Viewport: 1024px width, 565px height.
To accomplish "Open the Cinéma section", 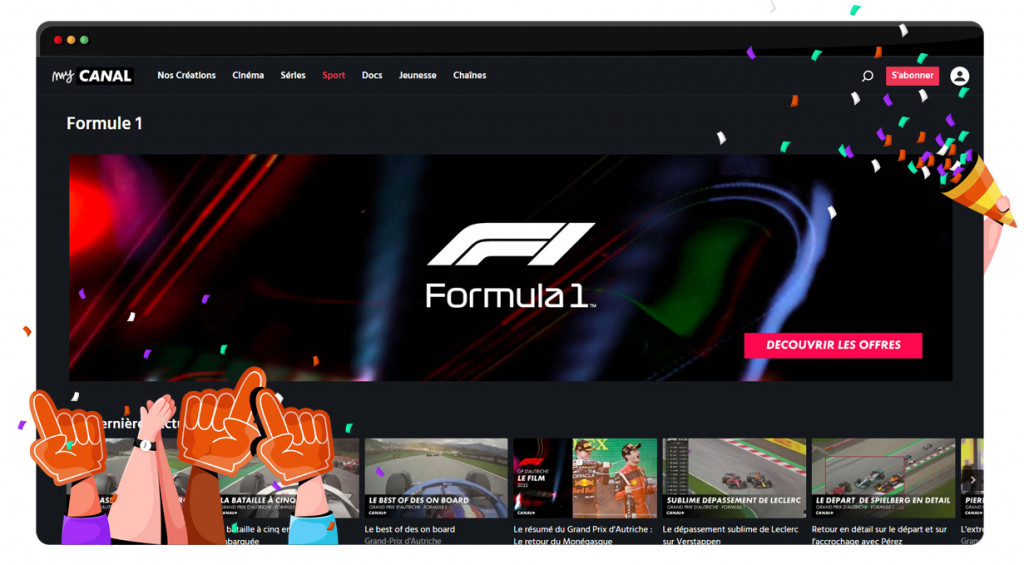I will tap(248, 75).
